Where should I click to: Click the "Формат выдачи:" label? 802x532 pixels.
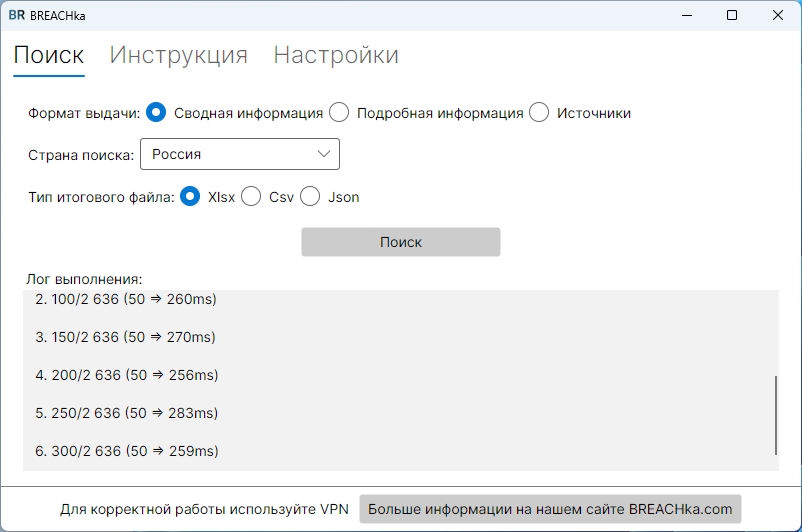click(x=84, y=113)
